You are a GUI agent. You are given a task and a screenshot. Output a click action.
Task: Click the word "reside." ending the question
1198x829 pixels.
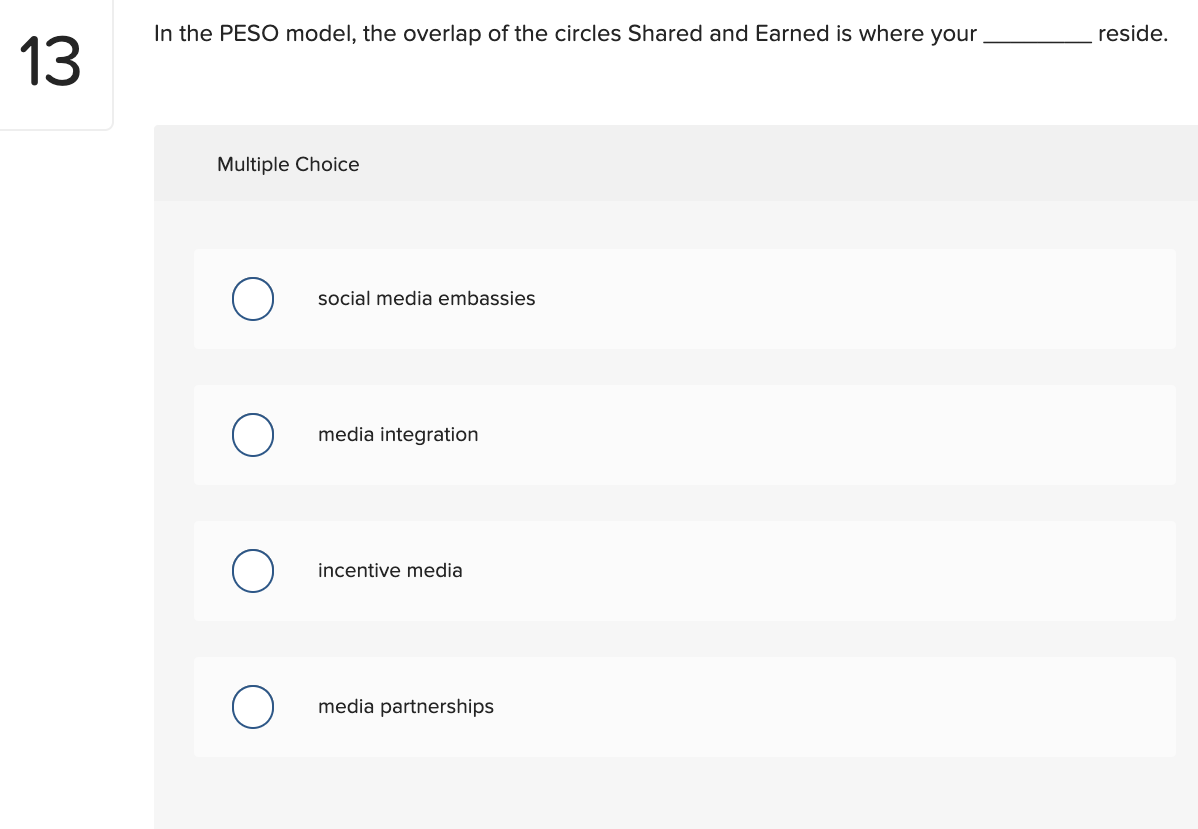coord(1132,34)
